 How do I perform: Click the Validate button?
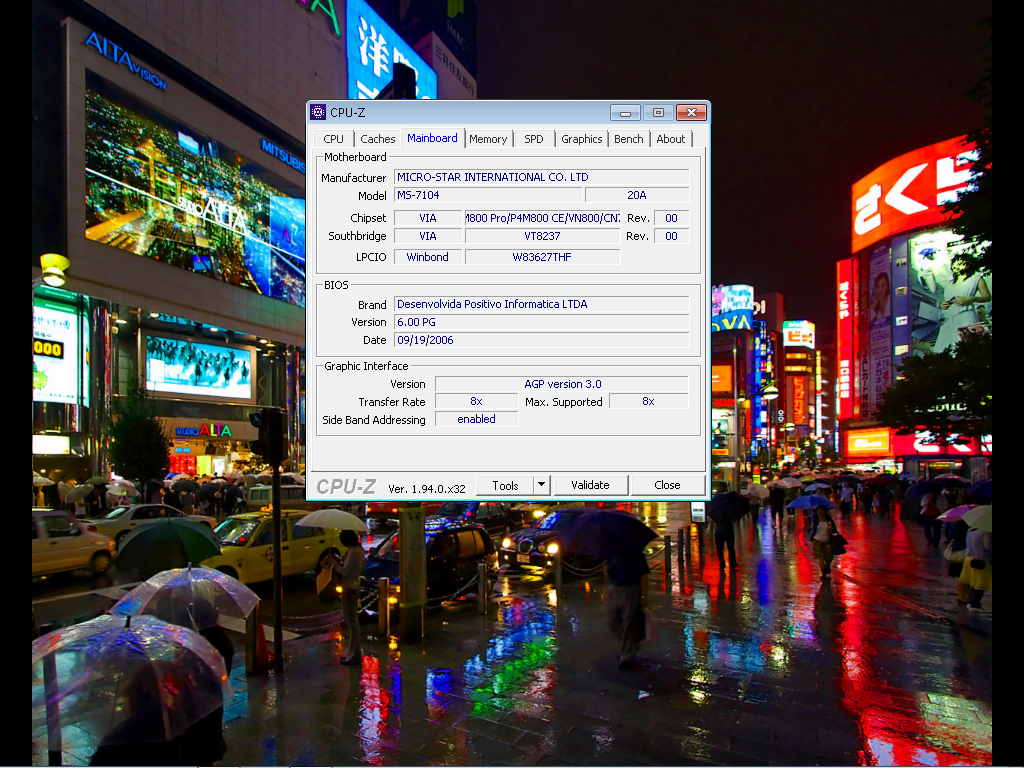coord(590,485)
